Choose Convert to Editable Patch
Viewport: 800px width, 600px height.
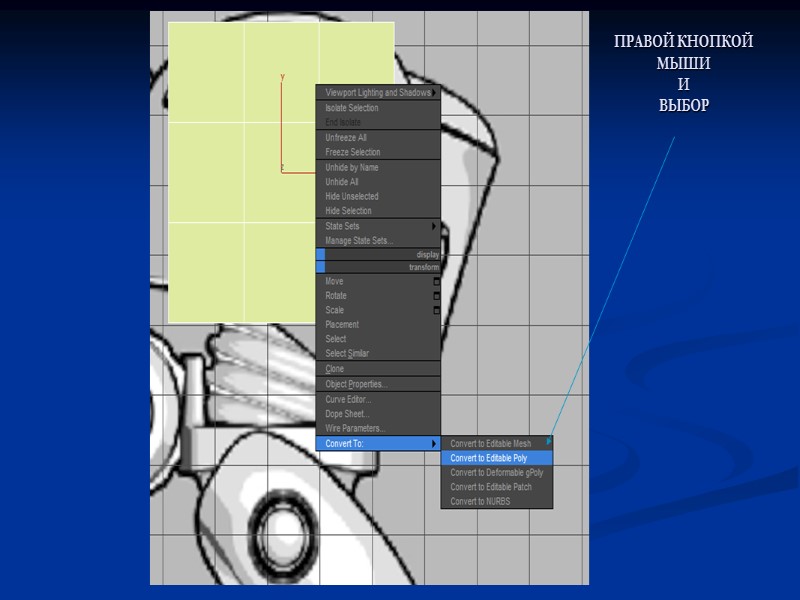(x=496, y=487)
